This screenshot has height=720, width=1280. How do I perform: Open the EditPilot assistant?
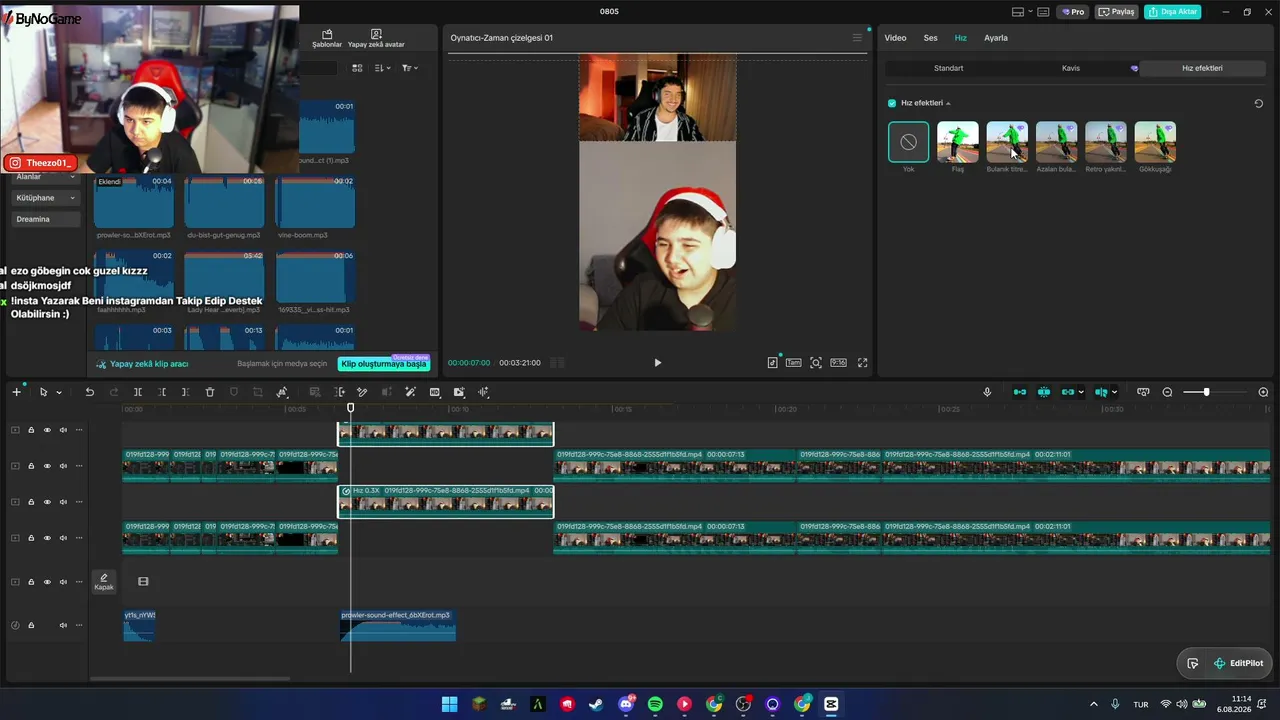point(1238,663)
